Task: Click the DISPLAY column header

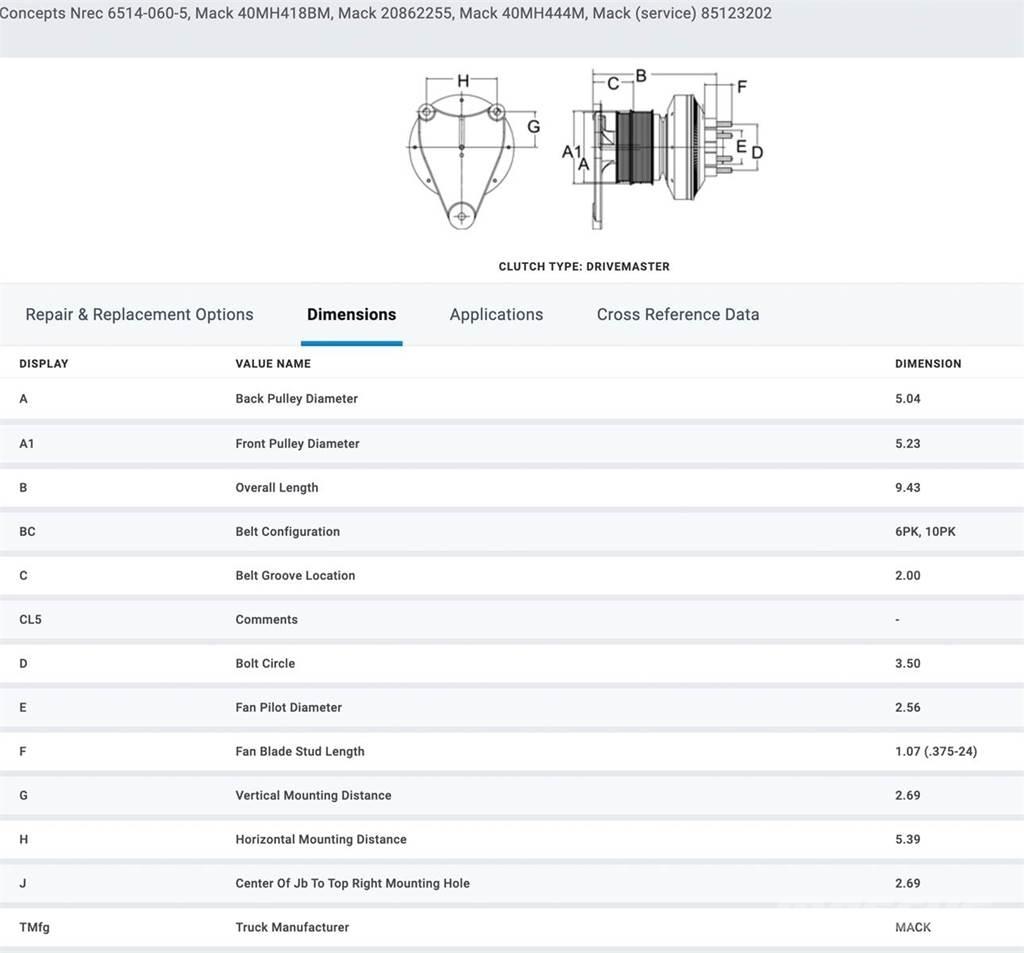Action: (x=44, y=364)
